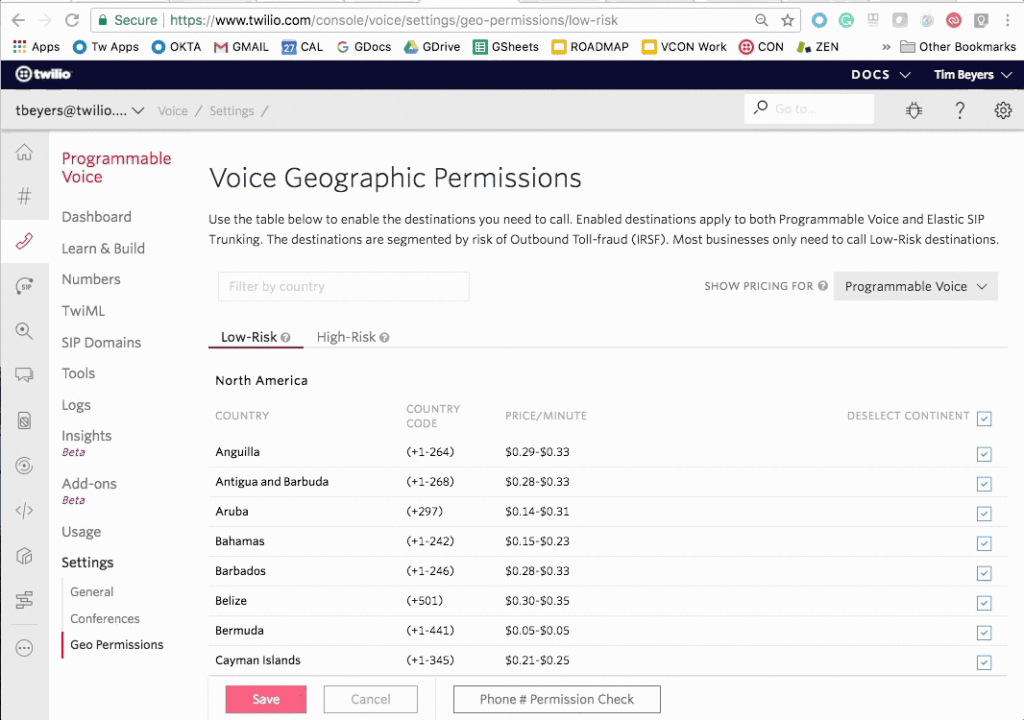Image resolution: width=1024 pixels, height=720 pixels.
Task: Uncheck the Bermuda checkbox
Action: click(x=984, y=632)
